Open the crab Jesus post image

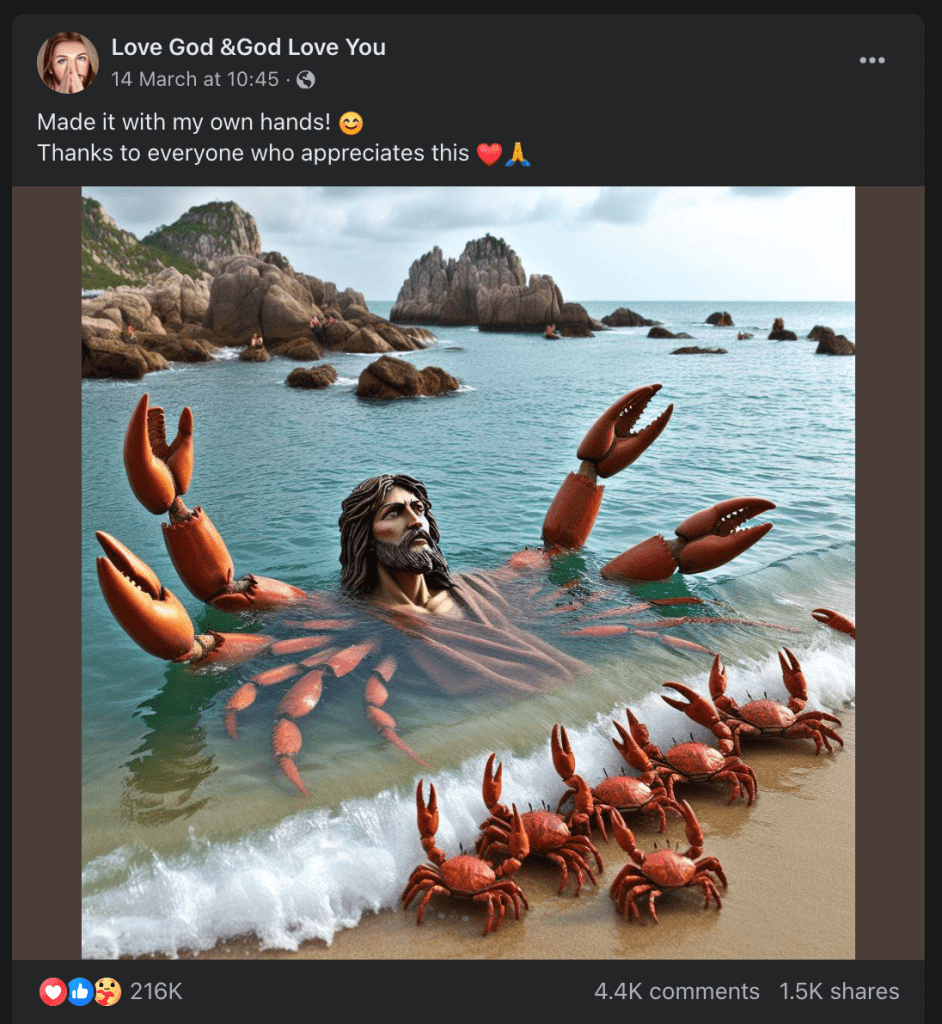pyautogui.click(x=468, y=573)
